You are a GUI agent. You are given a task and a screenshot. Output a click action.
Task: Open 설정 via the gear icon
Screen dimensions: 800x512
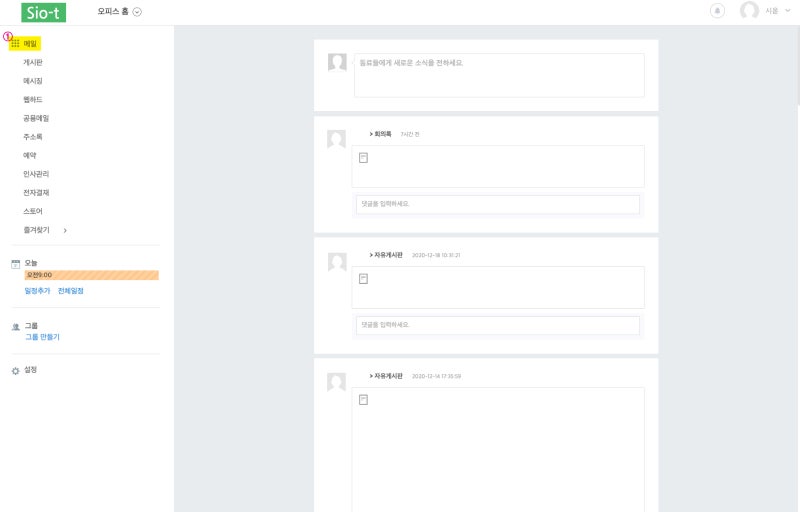16,371
